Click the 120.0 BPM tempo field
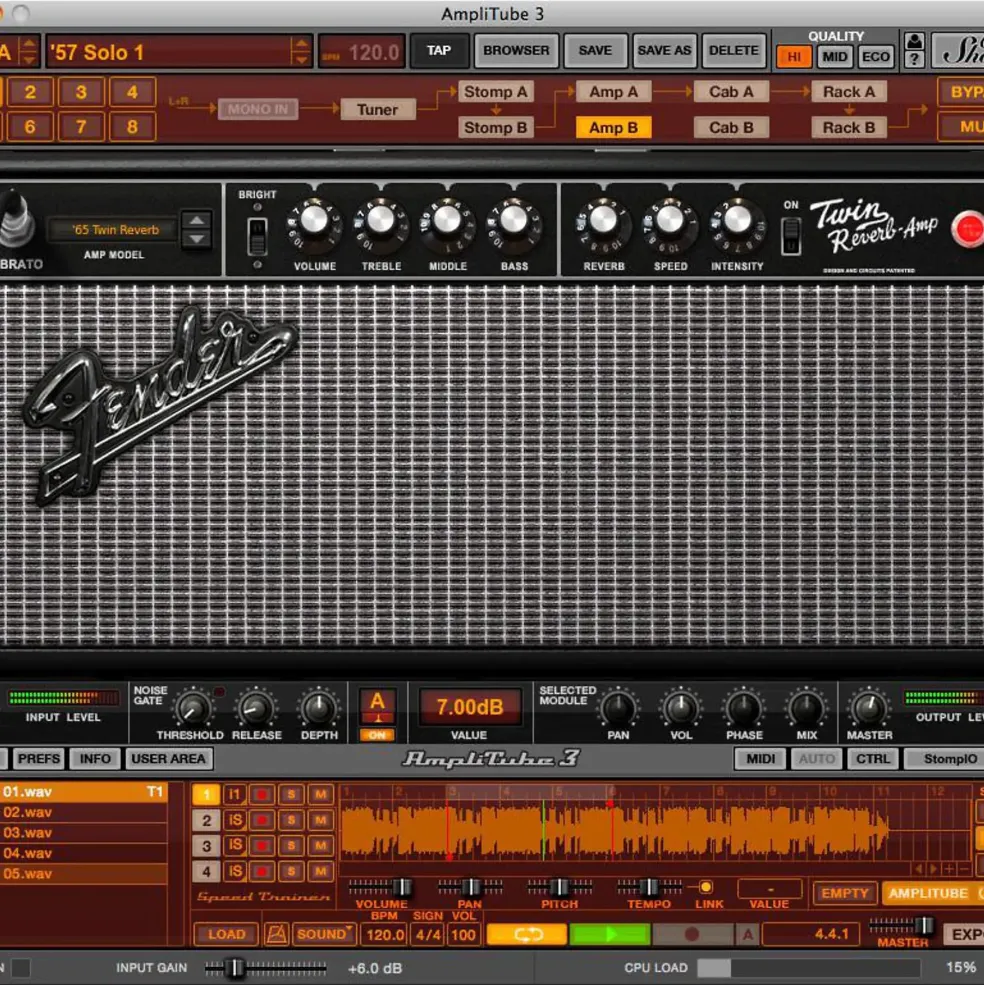The width and height of the screenshot is (984, 985). [x=363, y=52]
